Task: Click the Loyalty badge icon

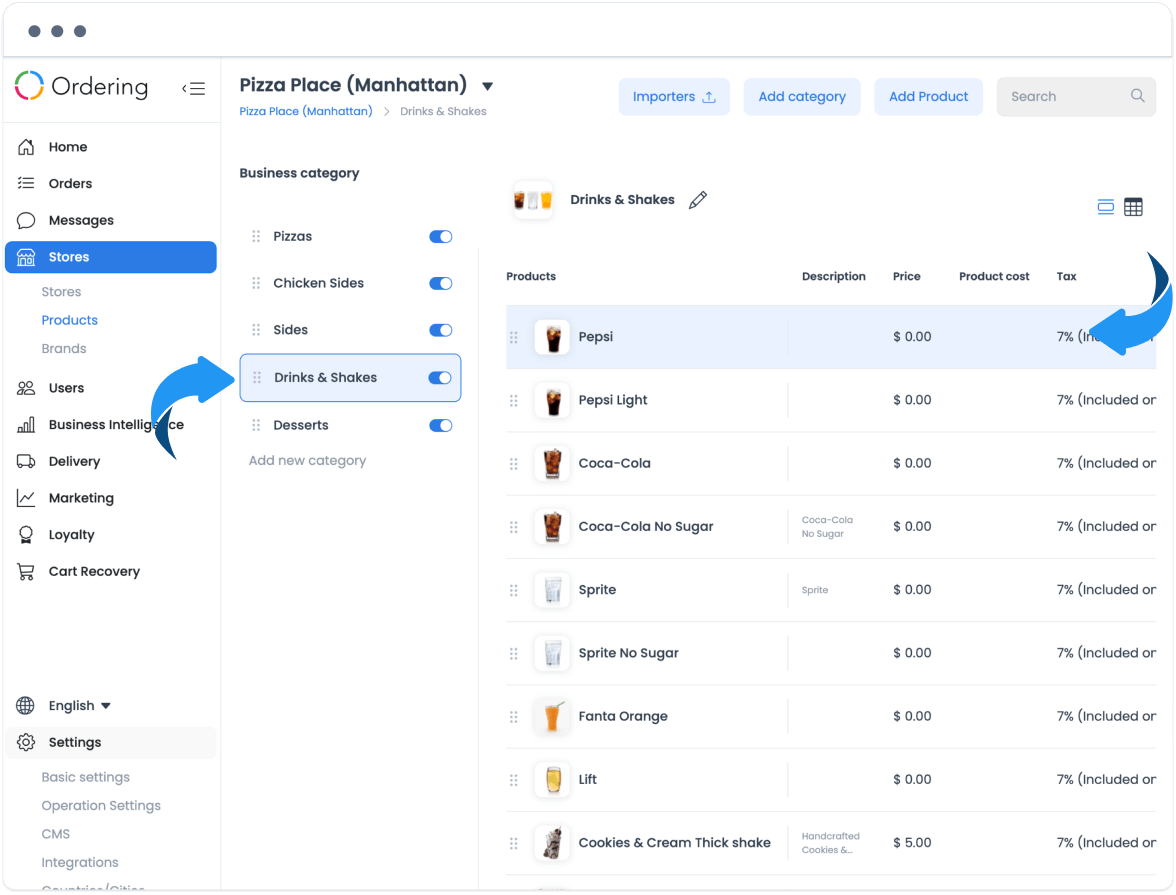Action: pos(26,535)
